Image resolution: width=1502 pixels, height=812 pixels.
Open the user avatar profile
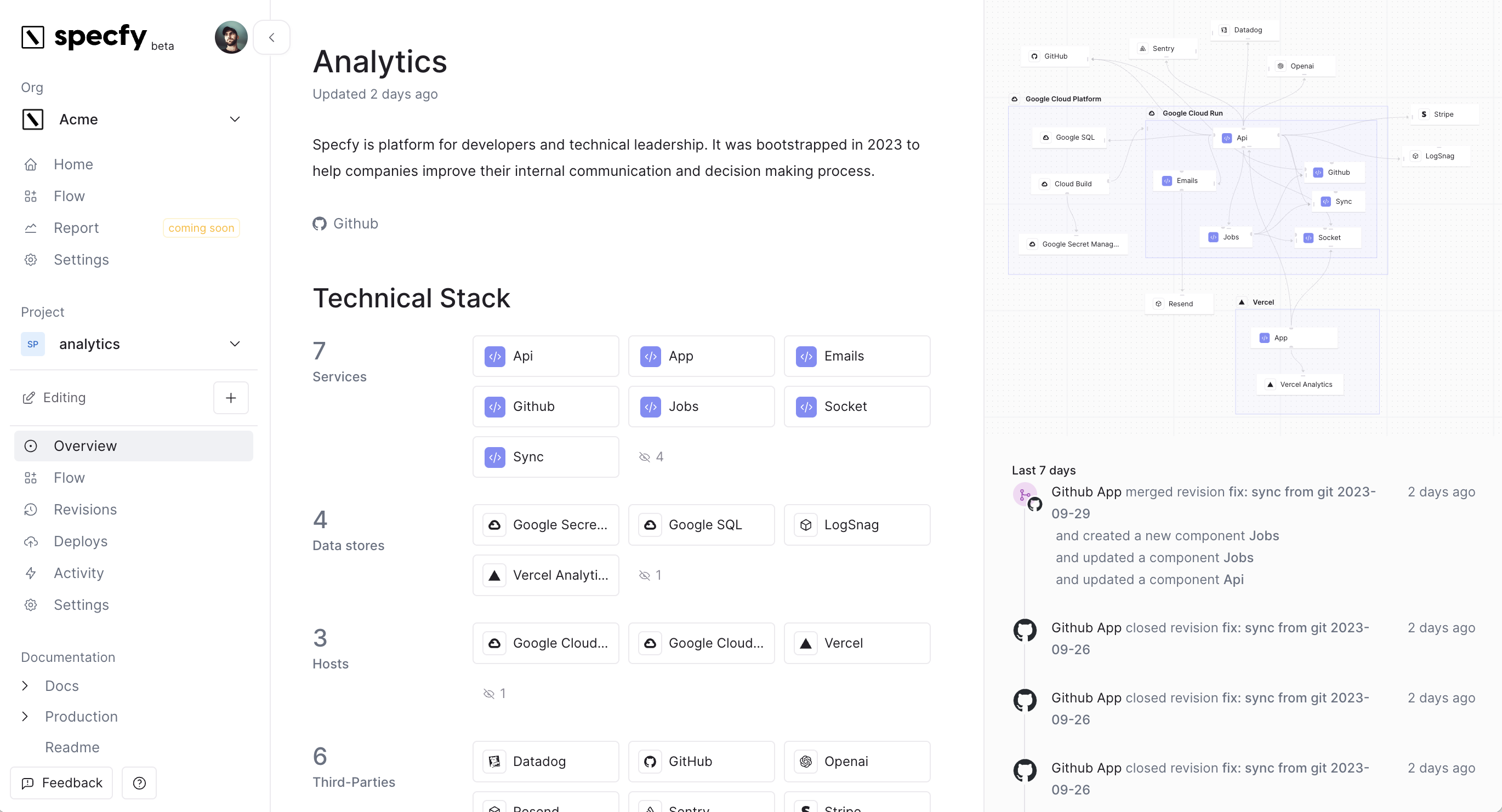coord(231,37)
